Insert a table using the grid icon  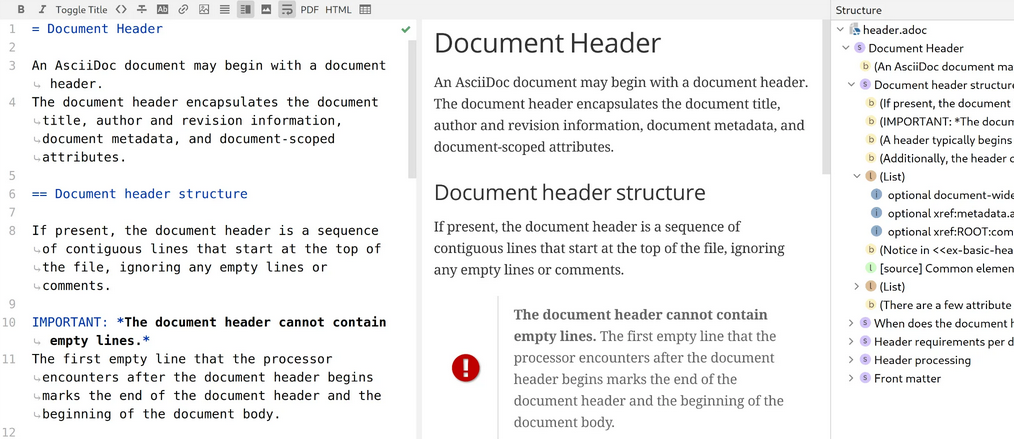[x=365, y=10]
